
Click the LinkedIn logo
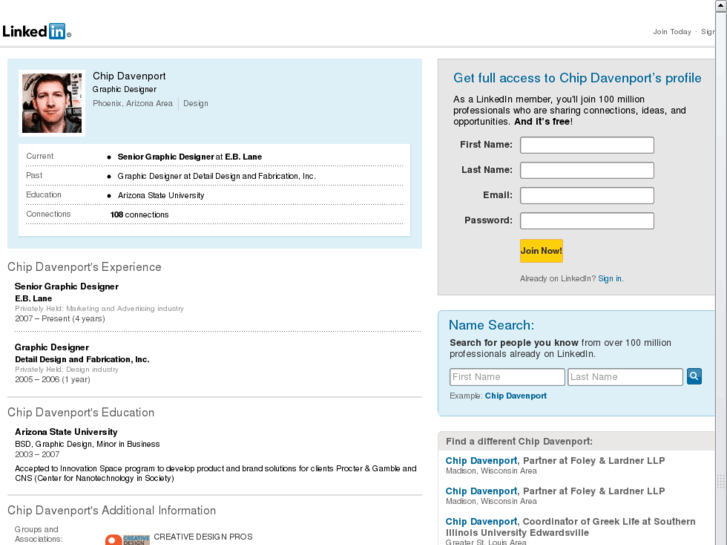click(37, 32)
